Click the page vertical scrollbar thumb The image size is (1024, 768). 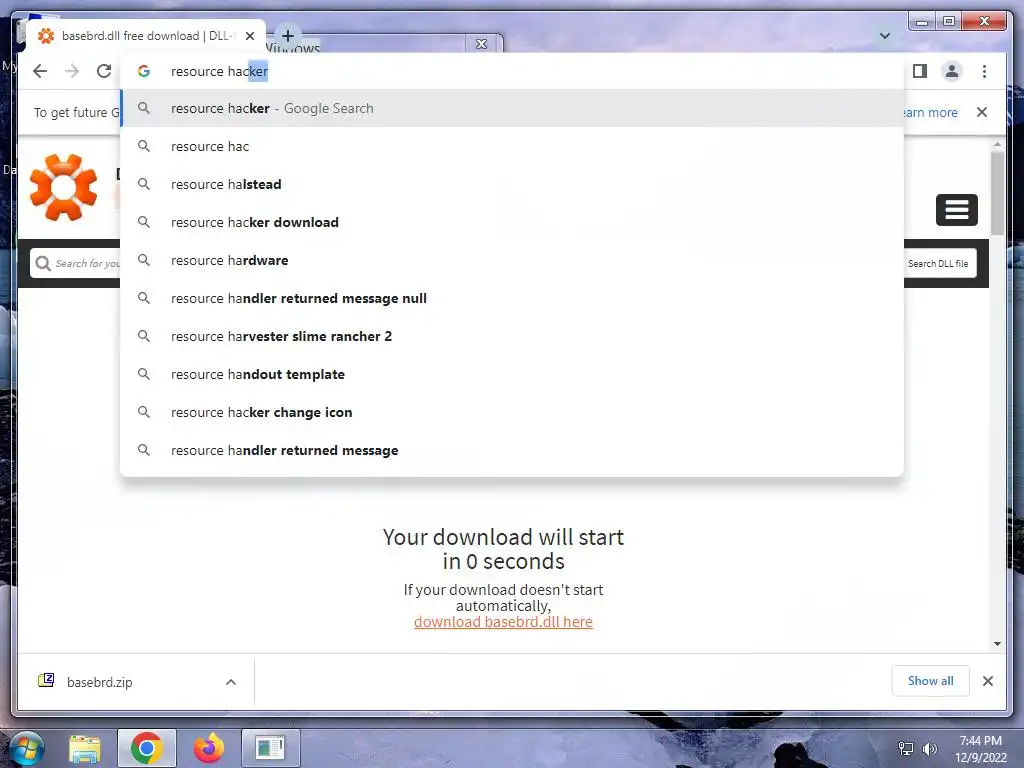[997, 193]
